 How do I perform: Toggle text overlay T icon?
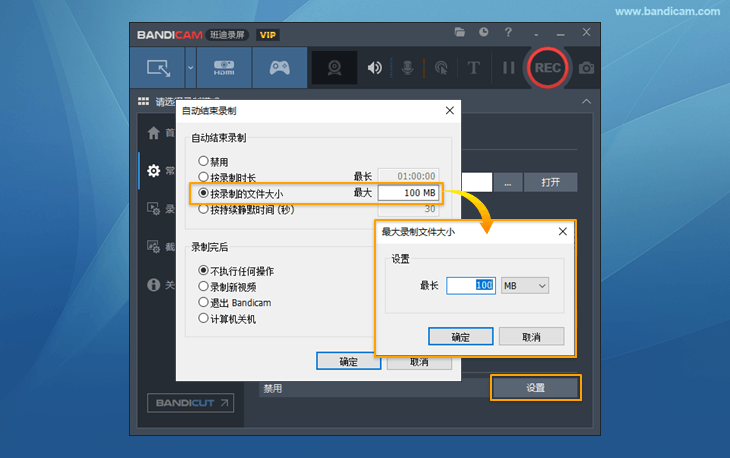coord(473,68)
